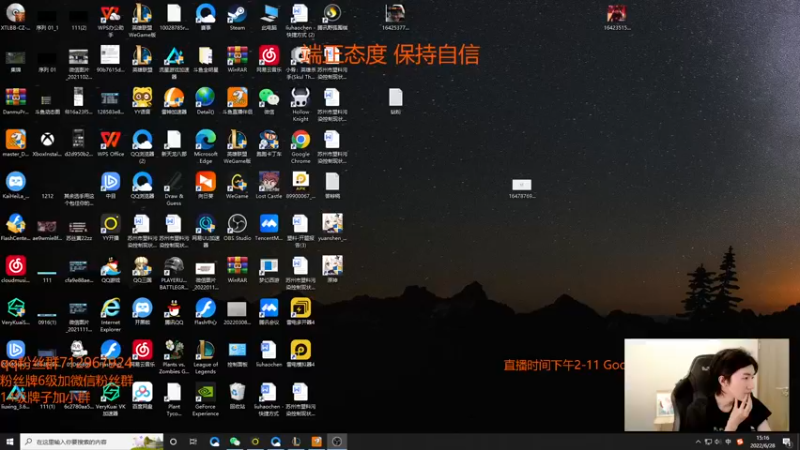The height and width of the screenshot is (450, 800).
Task: Launch the PLAYERUNKNOWN'S BATTLEGROUNDS helmet icon
Action: (173, 273)
